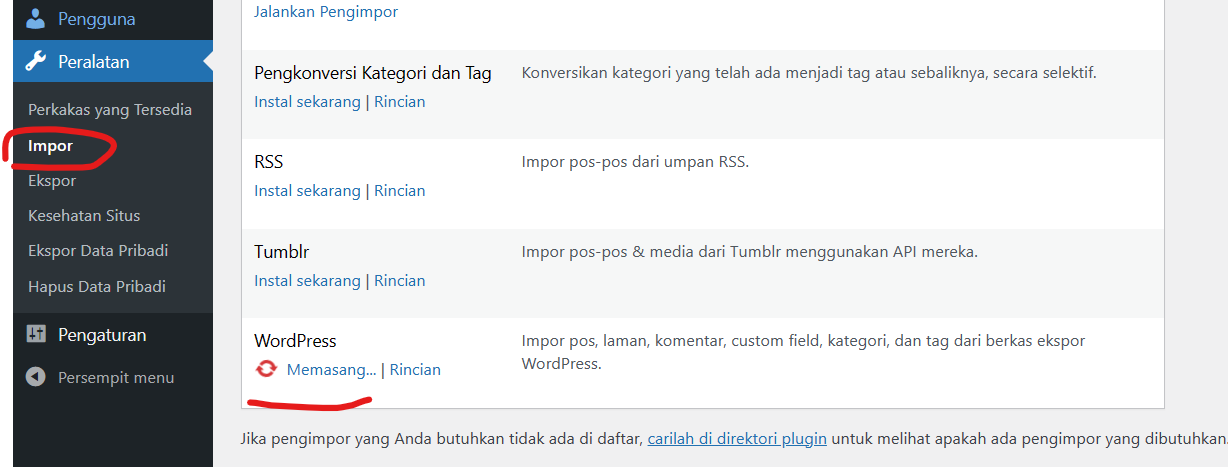1228x467 pixels.
Task: Open Rincian for the RSS importer
Action: (399, 190)
